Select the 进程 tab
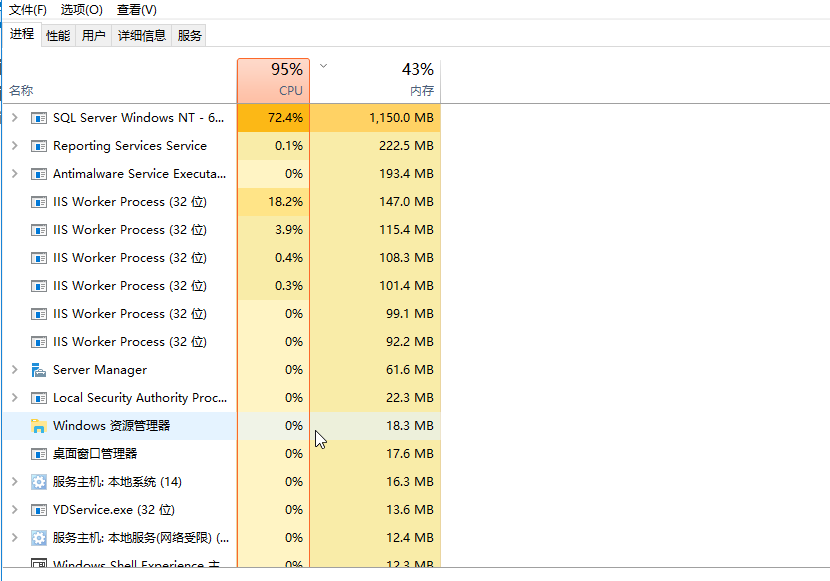Viewport: 830px width, 581px height. (x=22, y=34)
